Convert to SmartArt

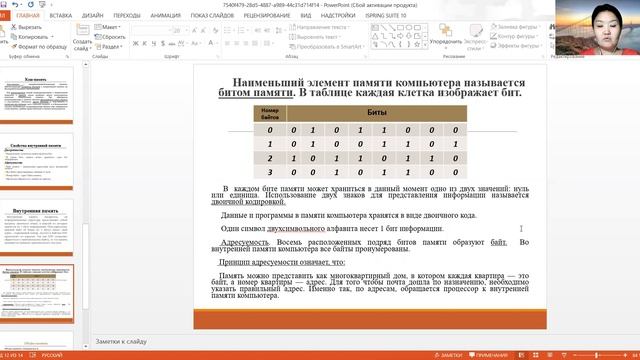tap(327, 47)
